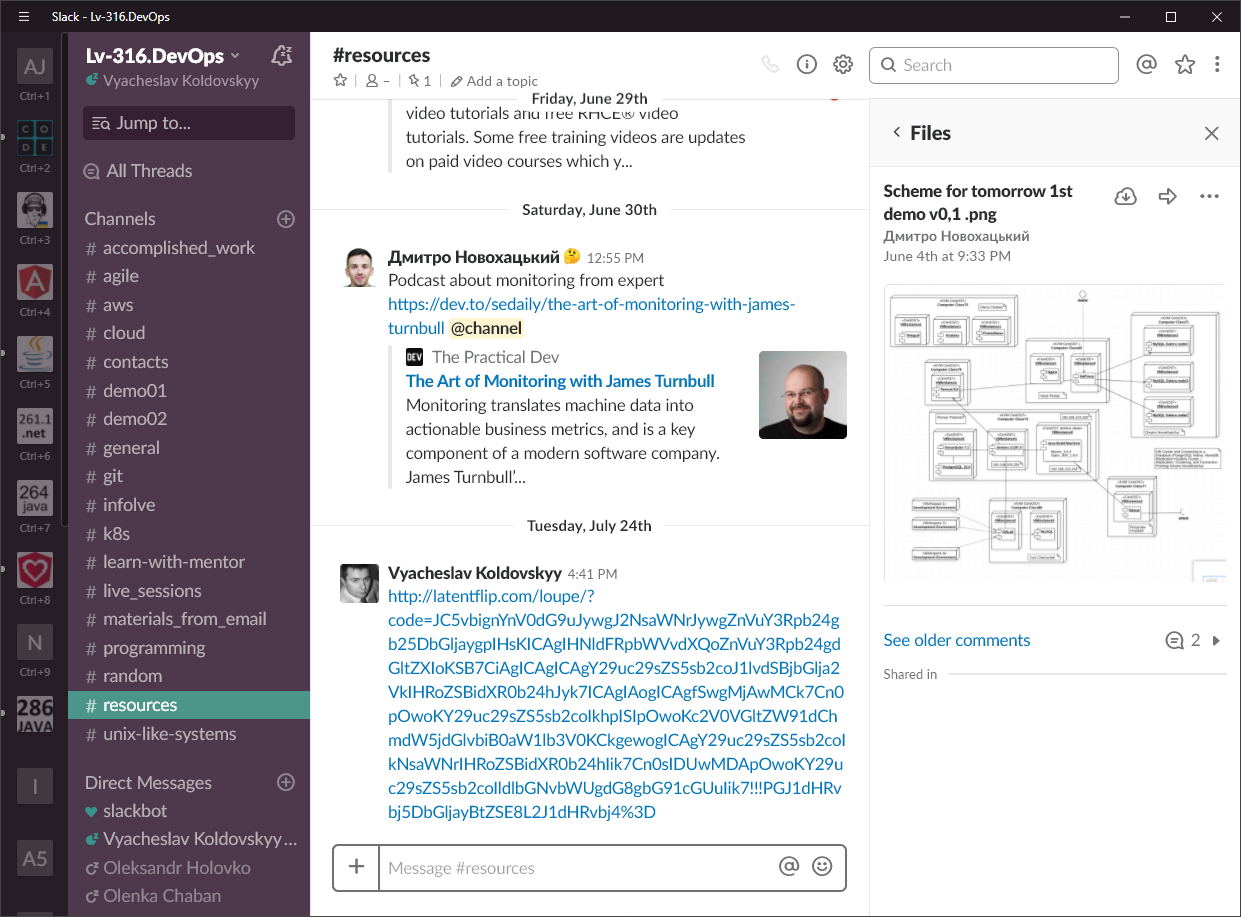Download the Scheme file with cloud icon
The height and width of the screenshot is (917, 1241).
(x=1125, y=196)
